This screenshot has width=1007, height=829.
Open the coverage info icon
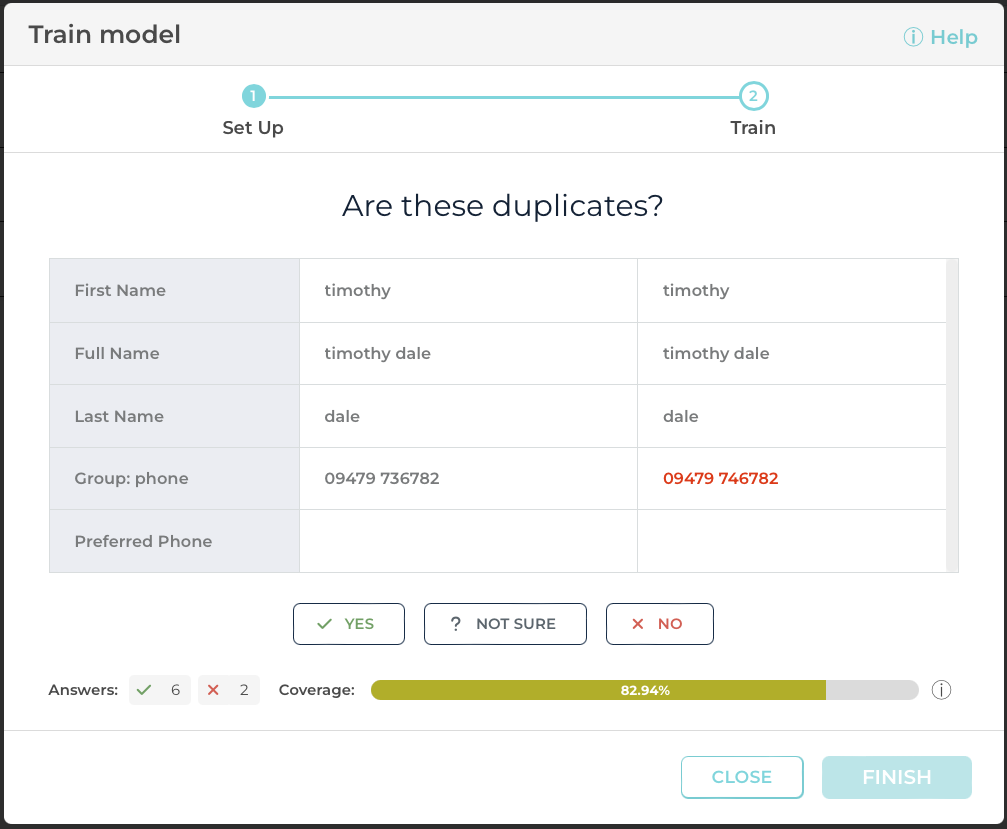click(940, 690)
